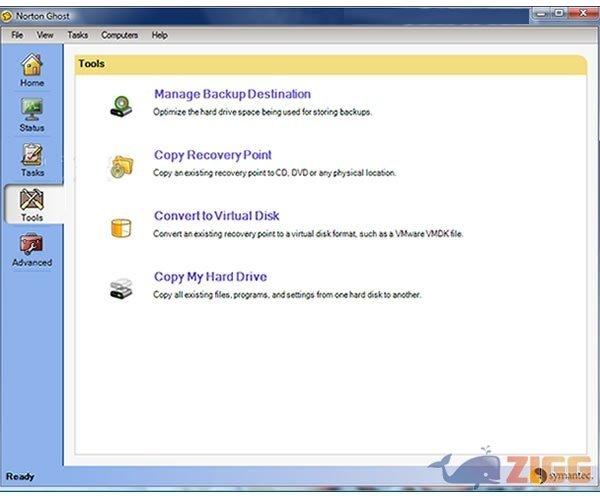Open the Home sidebar icon
Viewport: 600px width, 500px height.
(x=32, y=65)
